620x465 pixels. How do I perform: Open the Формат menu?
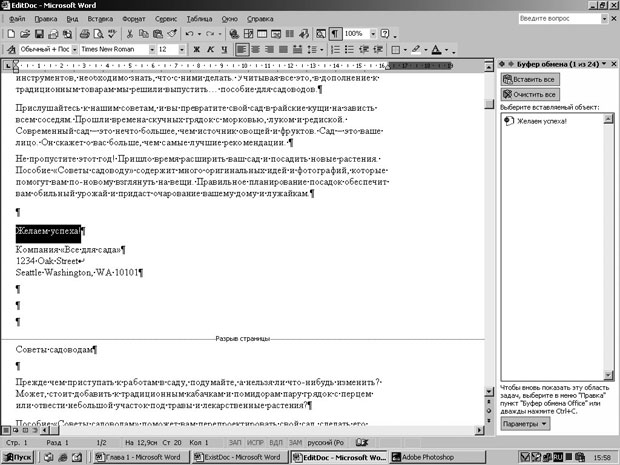click(x=134, y=19)
